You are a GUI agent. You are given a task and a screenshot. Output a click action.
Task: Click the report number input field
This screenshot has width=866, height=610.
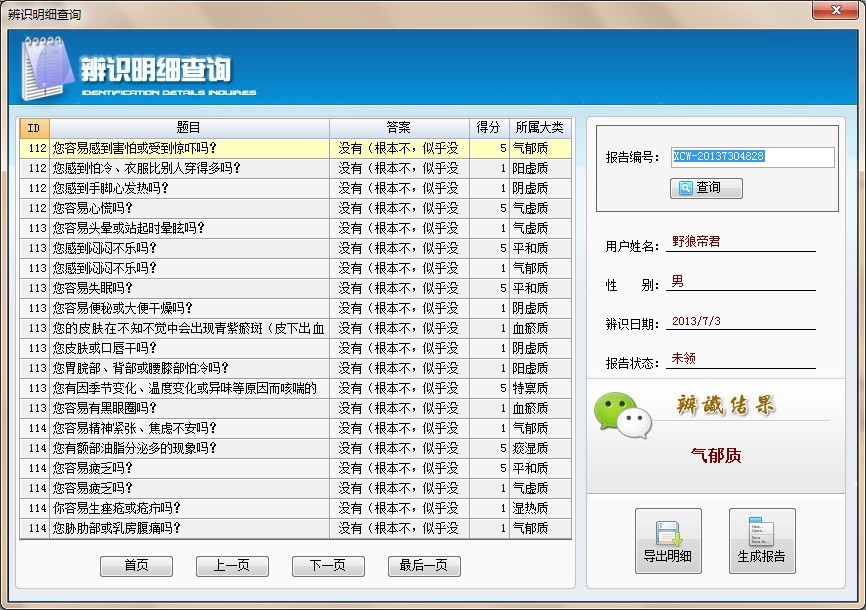coord(752,157)
